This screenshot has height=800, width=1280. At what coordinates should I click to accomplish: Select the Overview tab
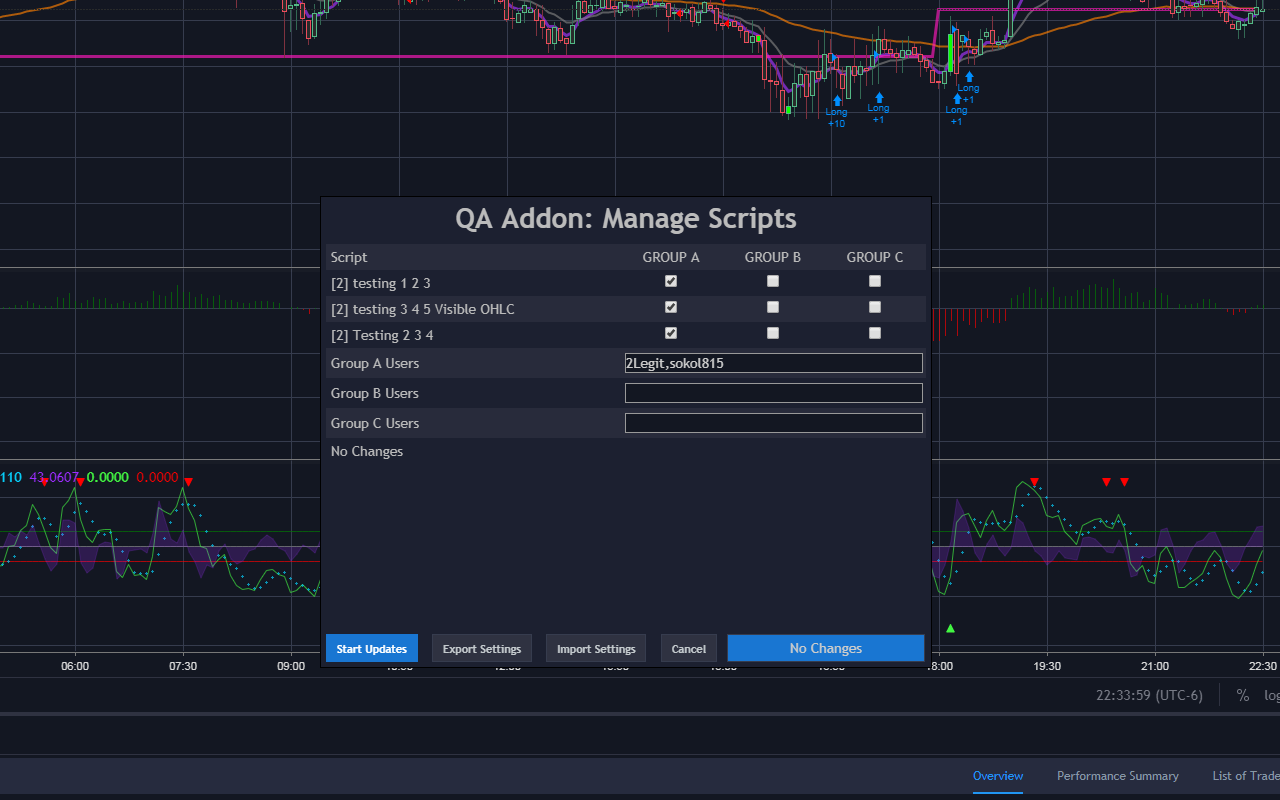(997, 775)
